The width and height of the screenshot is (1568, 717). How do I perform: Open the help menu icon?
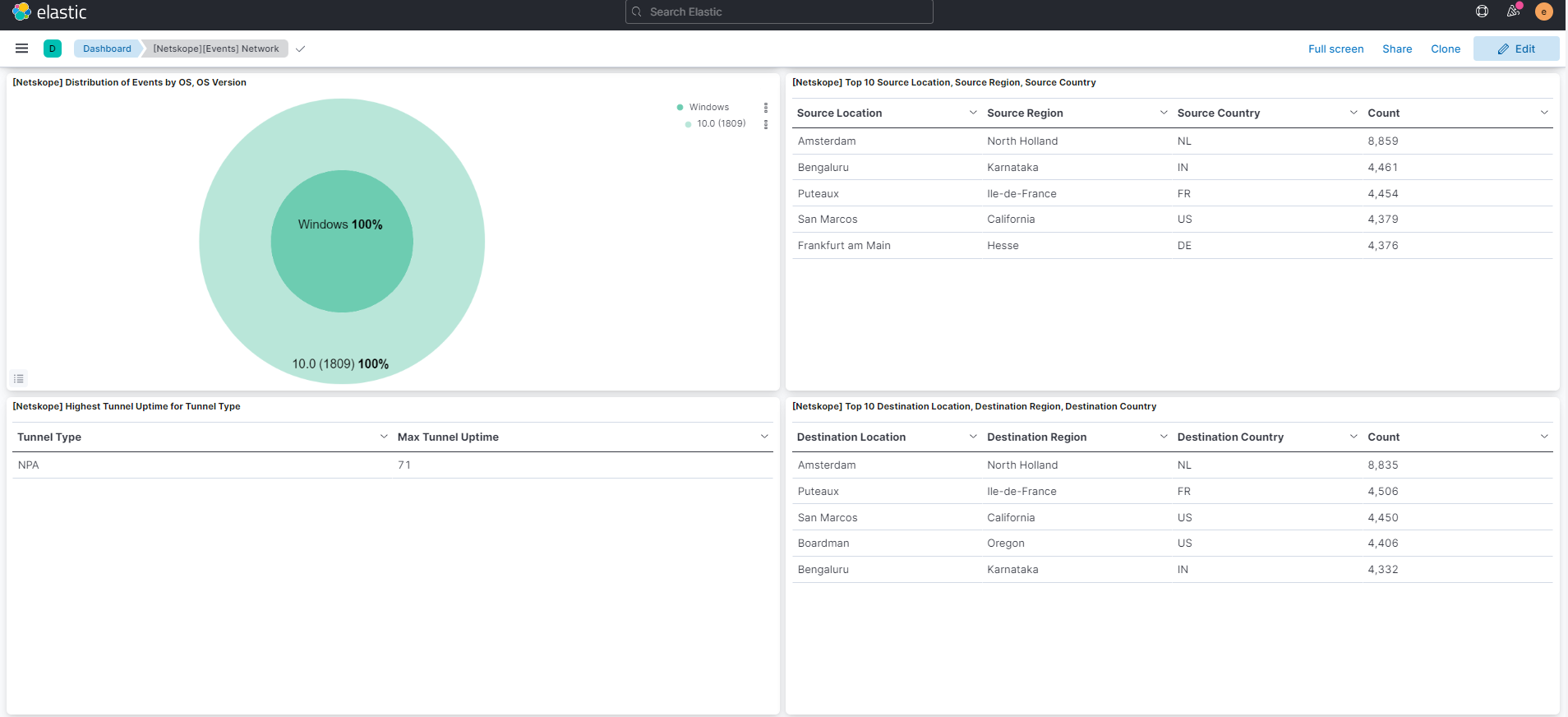(1482, 12)
